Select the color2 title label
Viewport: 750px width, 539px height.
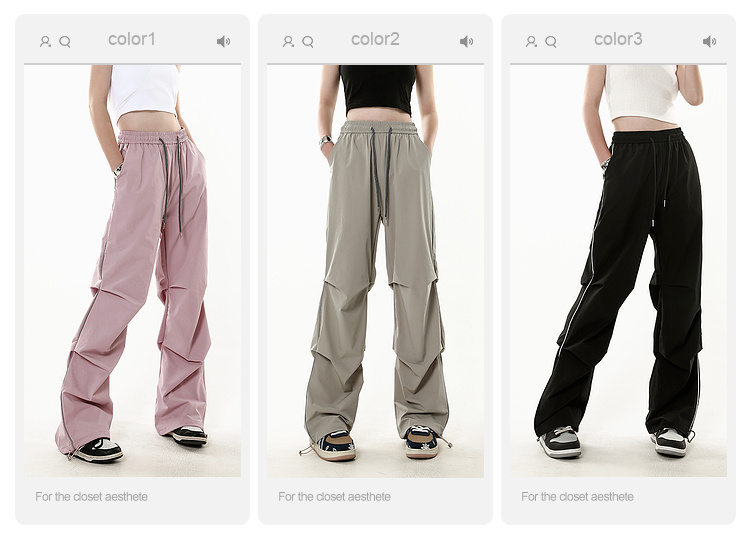click(375, 39)
